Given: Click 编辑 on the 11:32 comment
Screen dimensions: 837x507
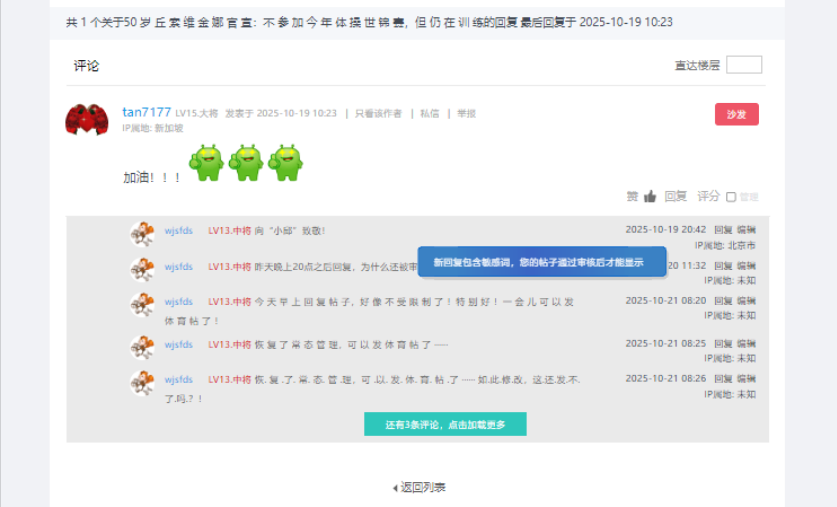Looking at the screenshot, I should tap(746, 265).
